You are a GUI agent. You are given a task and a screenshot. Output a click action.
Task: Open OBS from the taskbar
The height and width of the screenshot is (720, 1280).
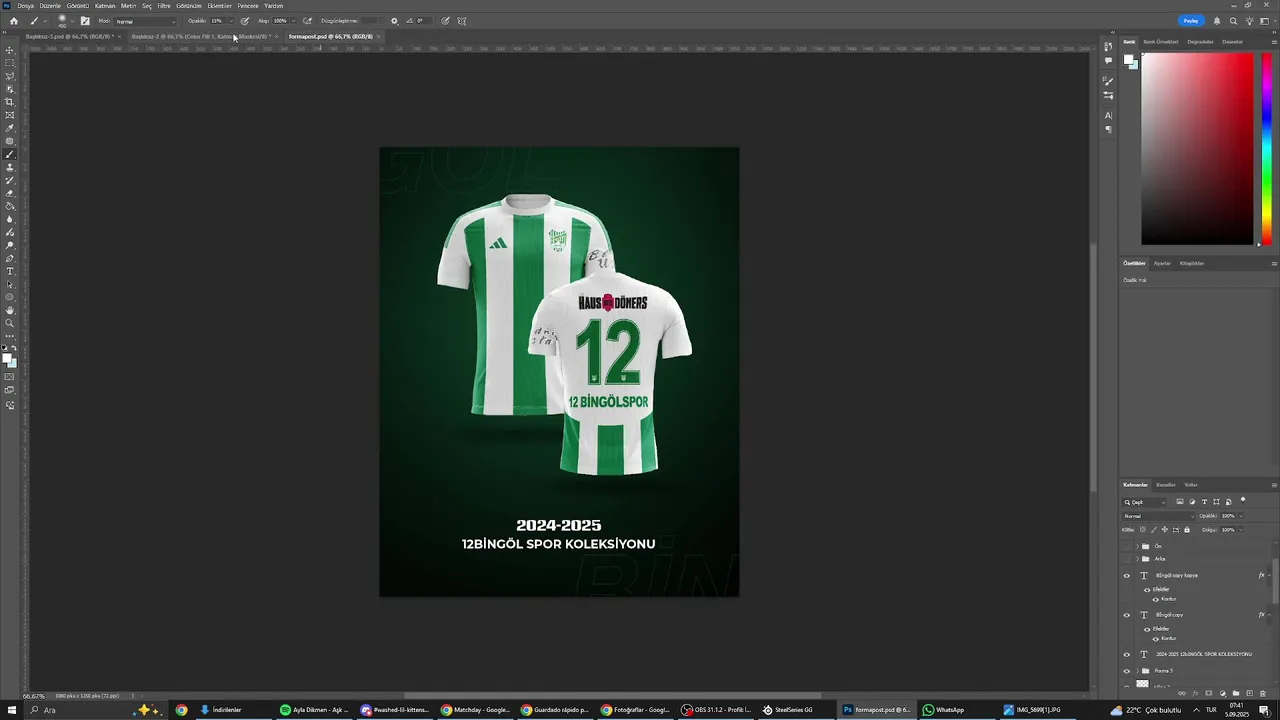coord(716,710)
